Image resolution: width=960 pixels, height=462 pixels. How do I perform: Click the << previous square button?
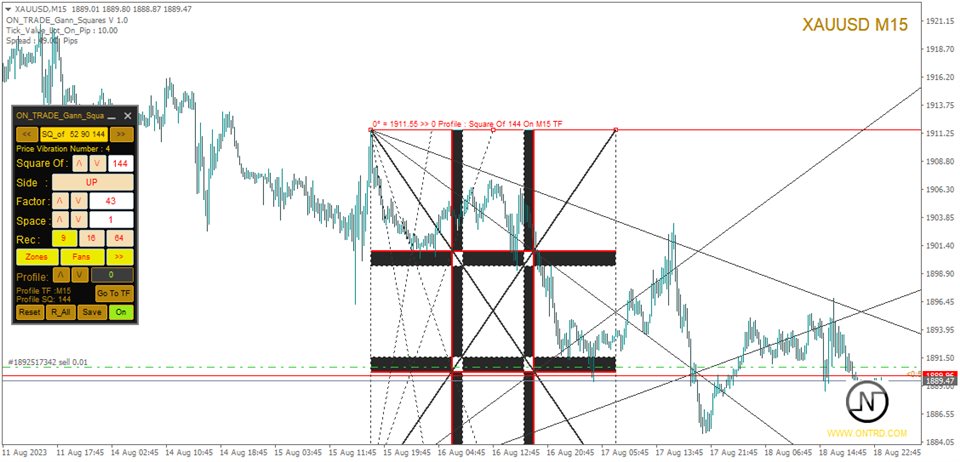point(27,135)
